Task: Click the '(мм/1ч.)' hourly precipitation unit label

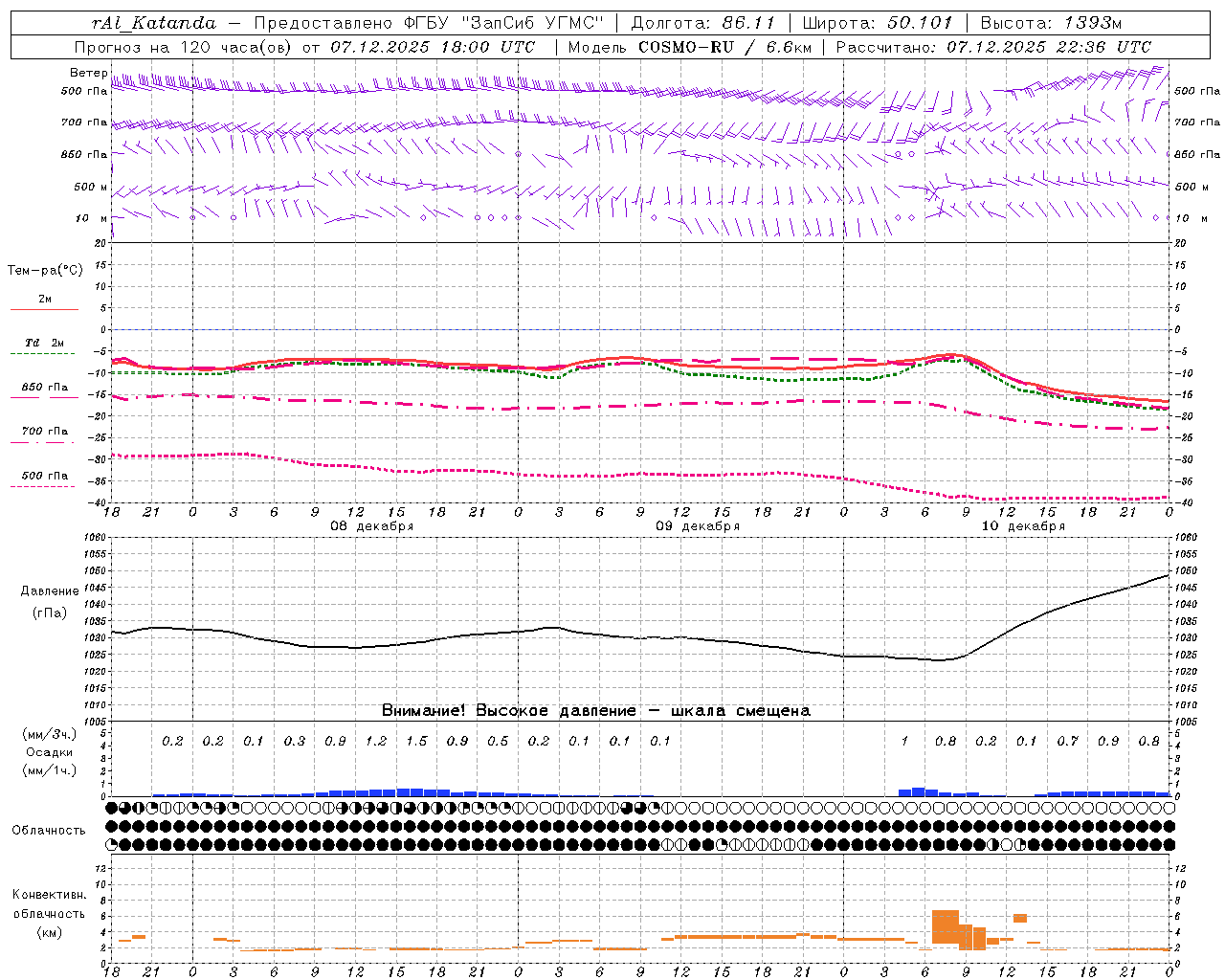Action: pos(50,770)
